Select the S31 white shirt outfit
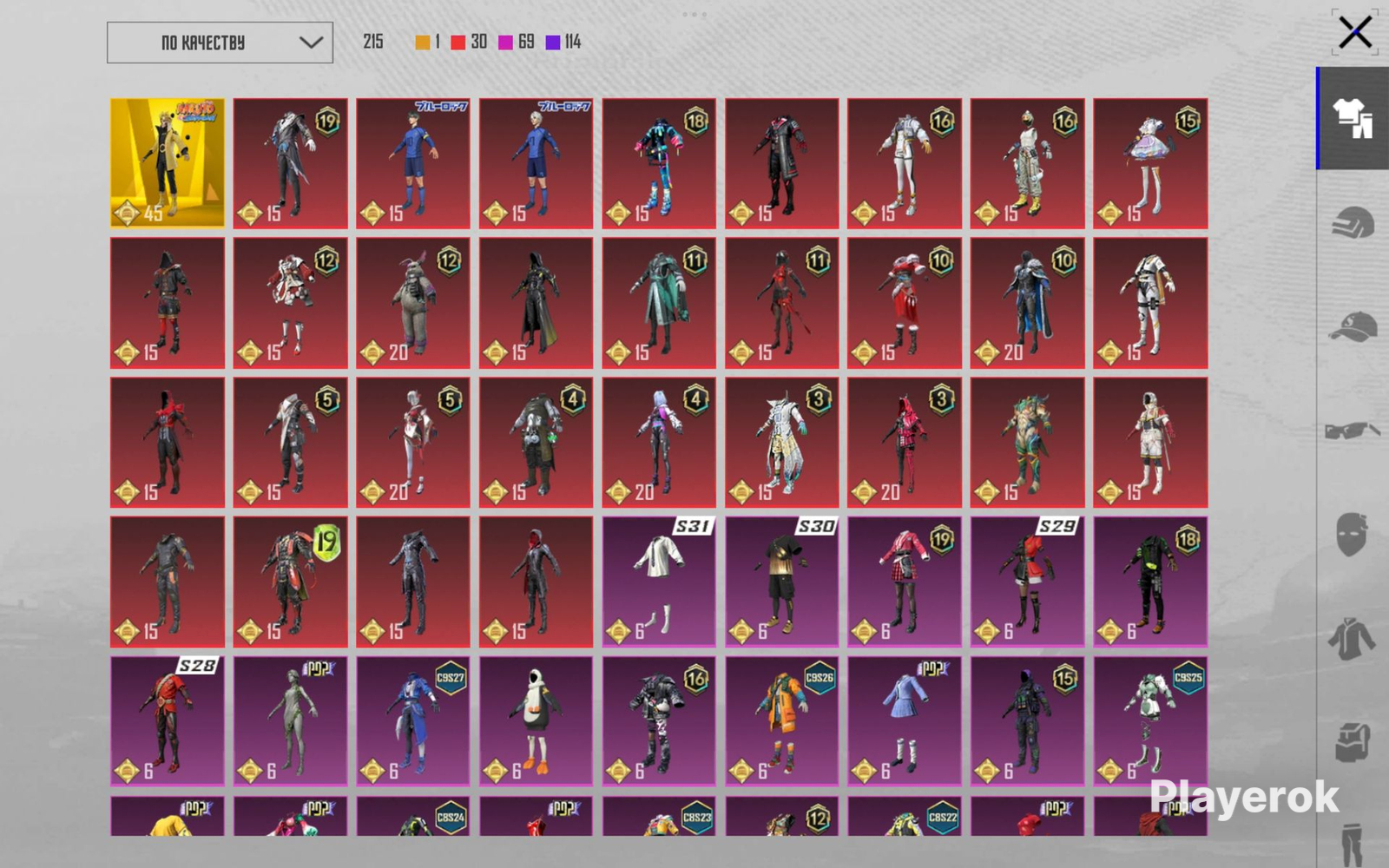 pyautogui.click(x=659, y=582)
